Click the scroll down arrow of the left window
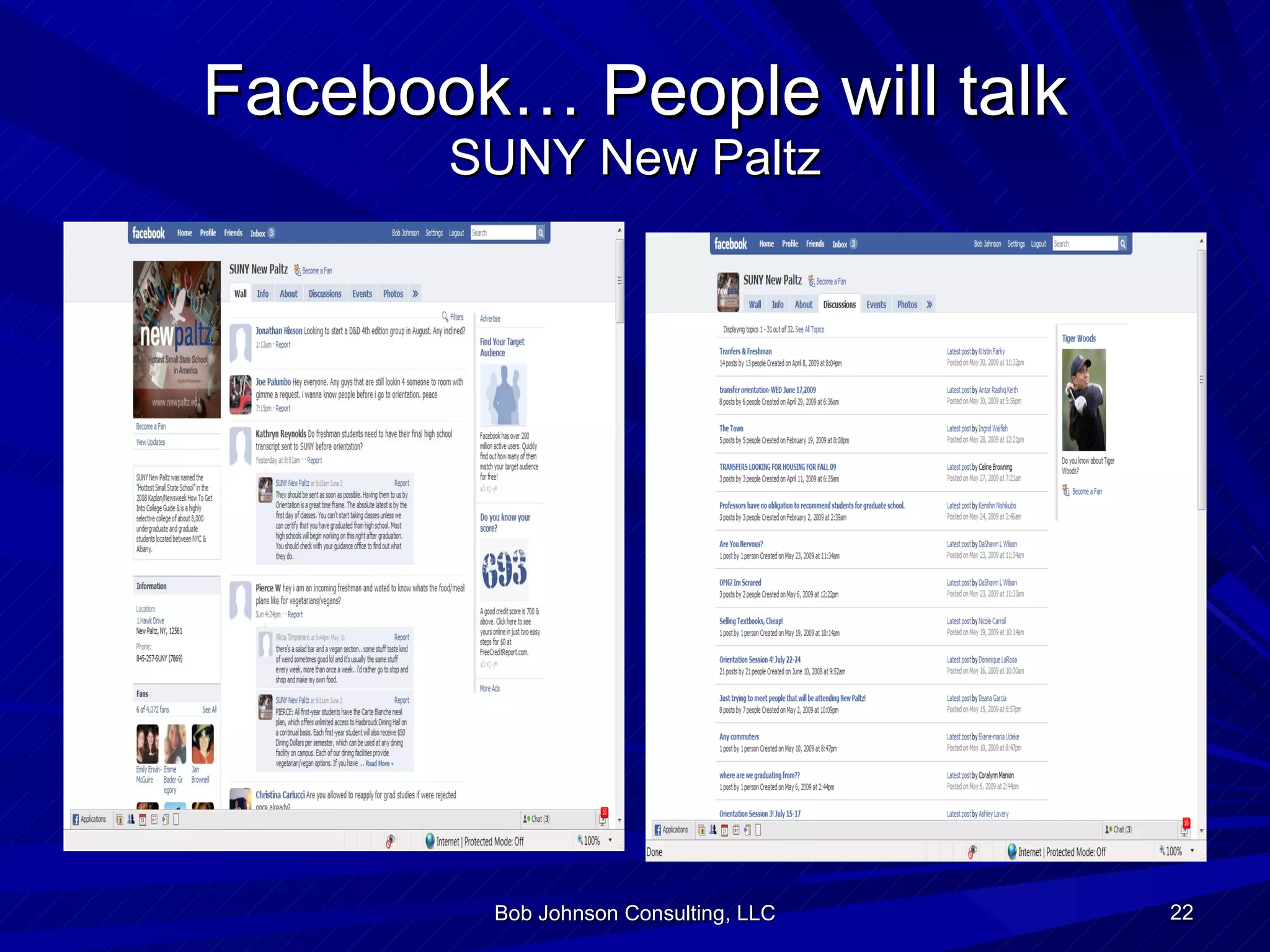Screen dimensions: 1270x952 click(x=619, y=821)
